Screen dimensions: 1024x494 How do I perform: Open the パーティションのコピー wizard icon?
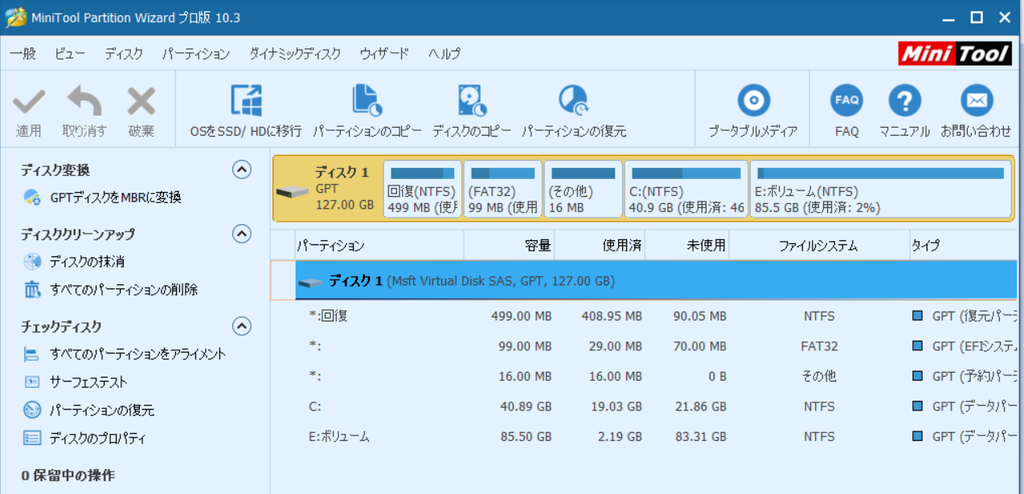tap(367, 101)
